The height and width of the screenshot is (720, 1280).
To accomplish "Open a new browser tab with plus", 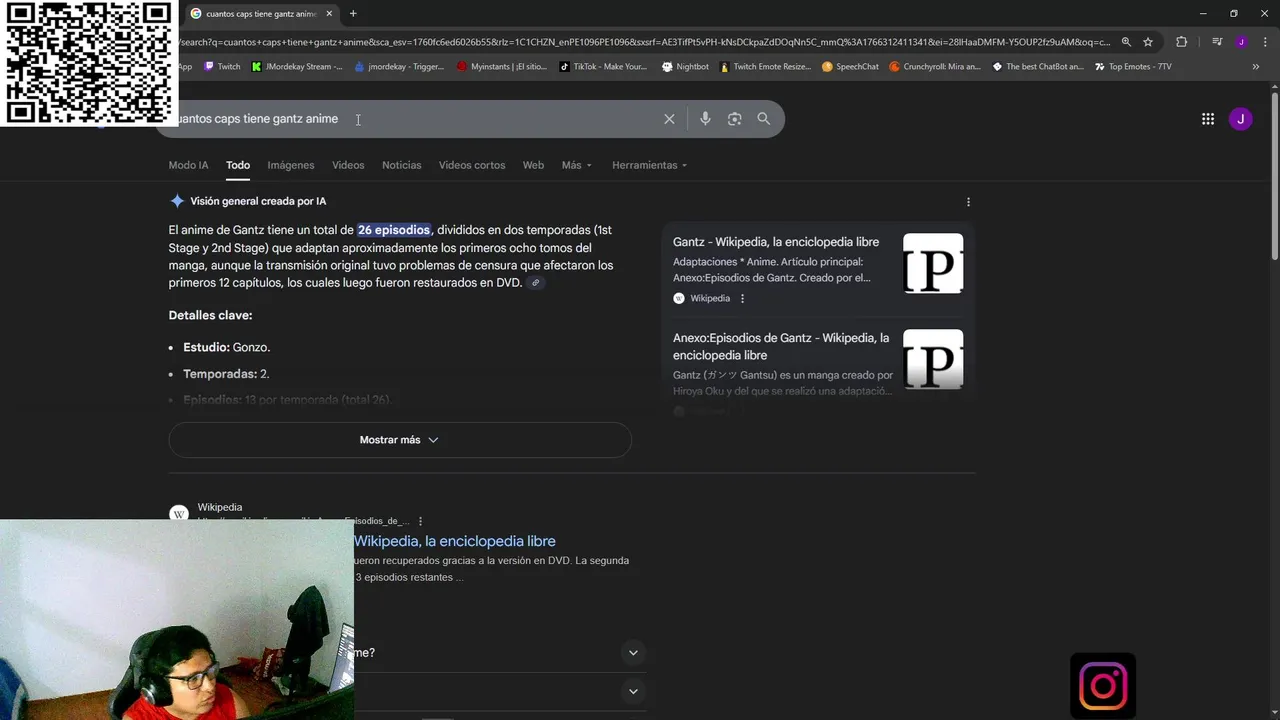I will (353, 14).
